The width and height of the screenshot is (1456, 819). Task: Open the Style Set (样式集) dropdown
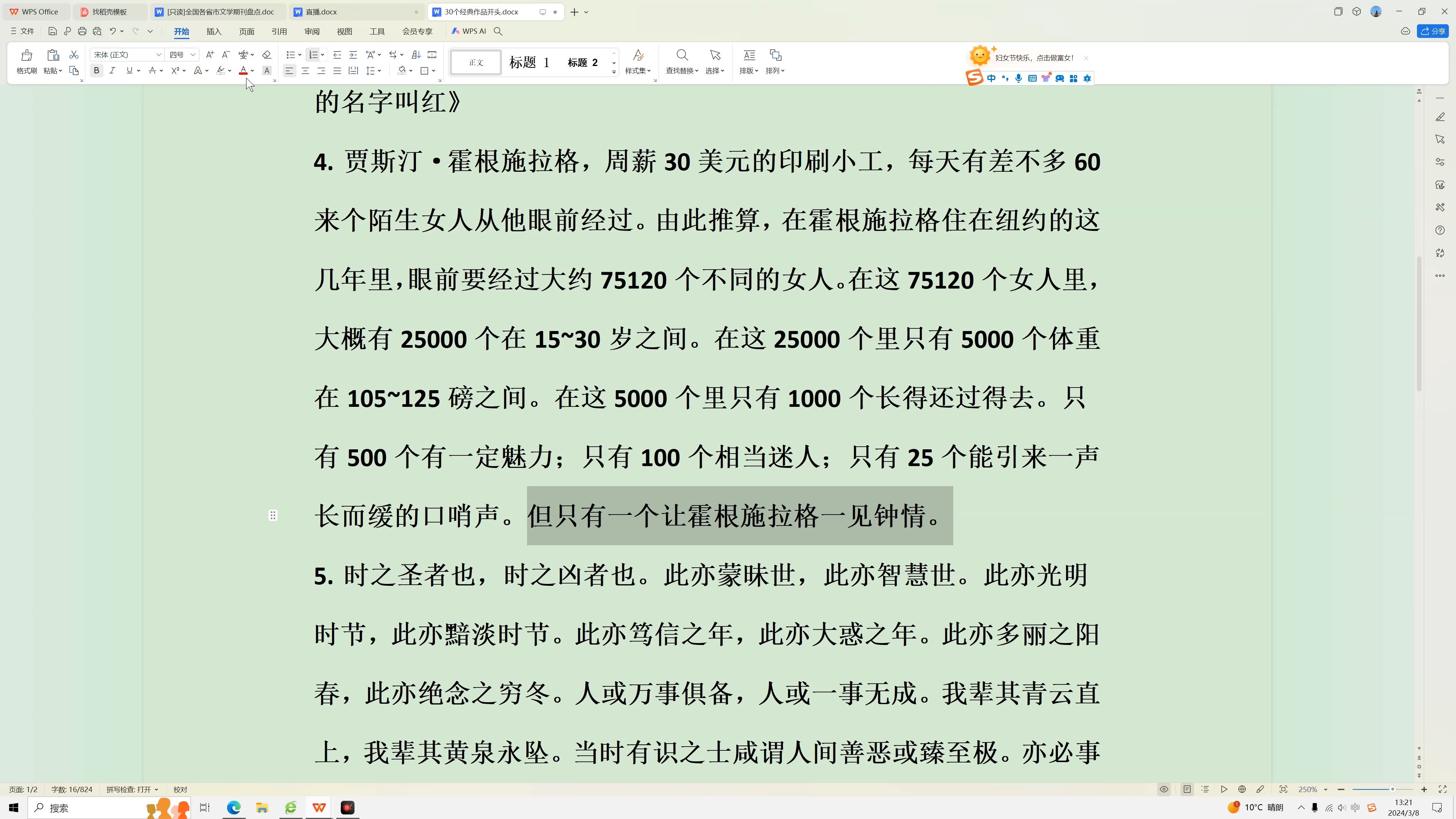[637, 61]
